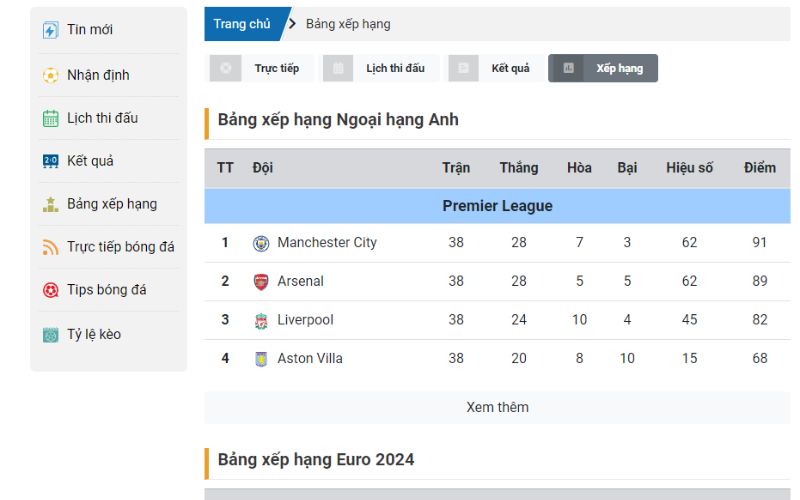Image resolution: width=800 pixels, height=500 pixels.
Task: Click the lightning bolt Tin mới icon
Action: click(x=50, y=30)
